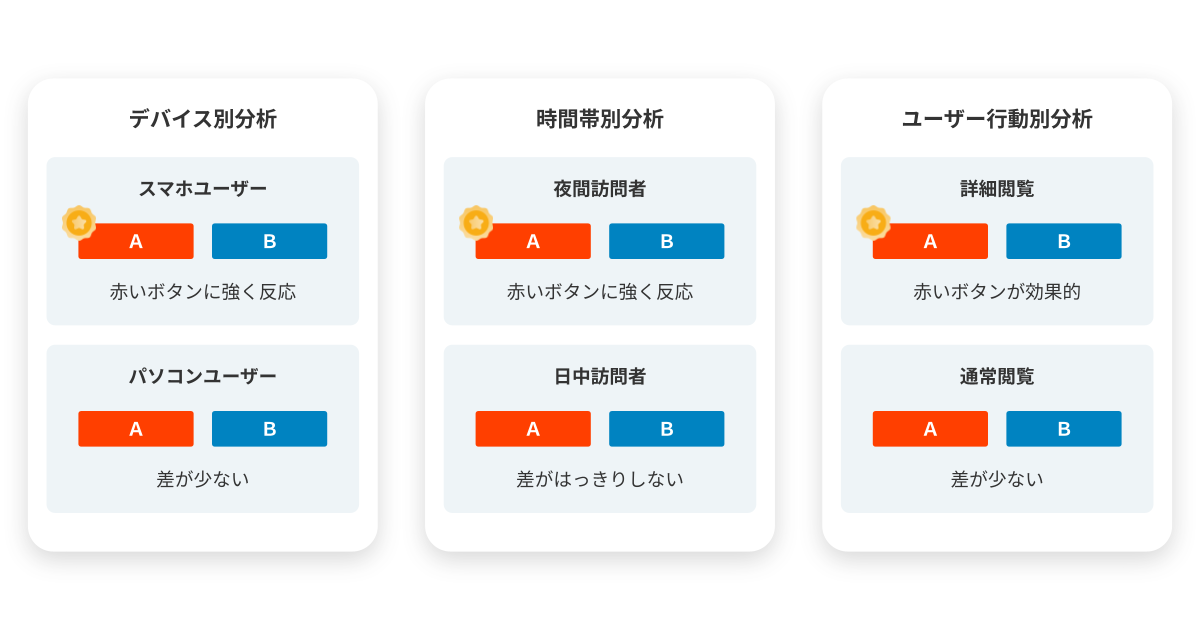Select red A button under 日中訪問者

pyautogui.click(x=533, y=429)
